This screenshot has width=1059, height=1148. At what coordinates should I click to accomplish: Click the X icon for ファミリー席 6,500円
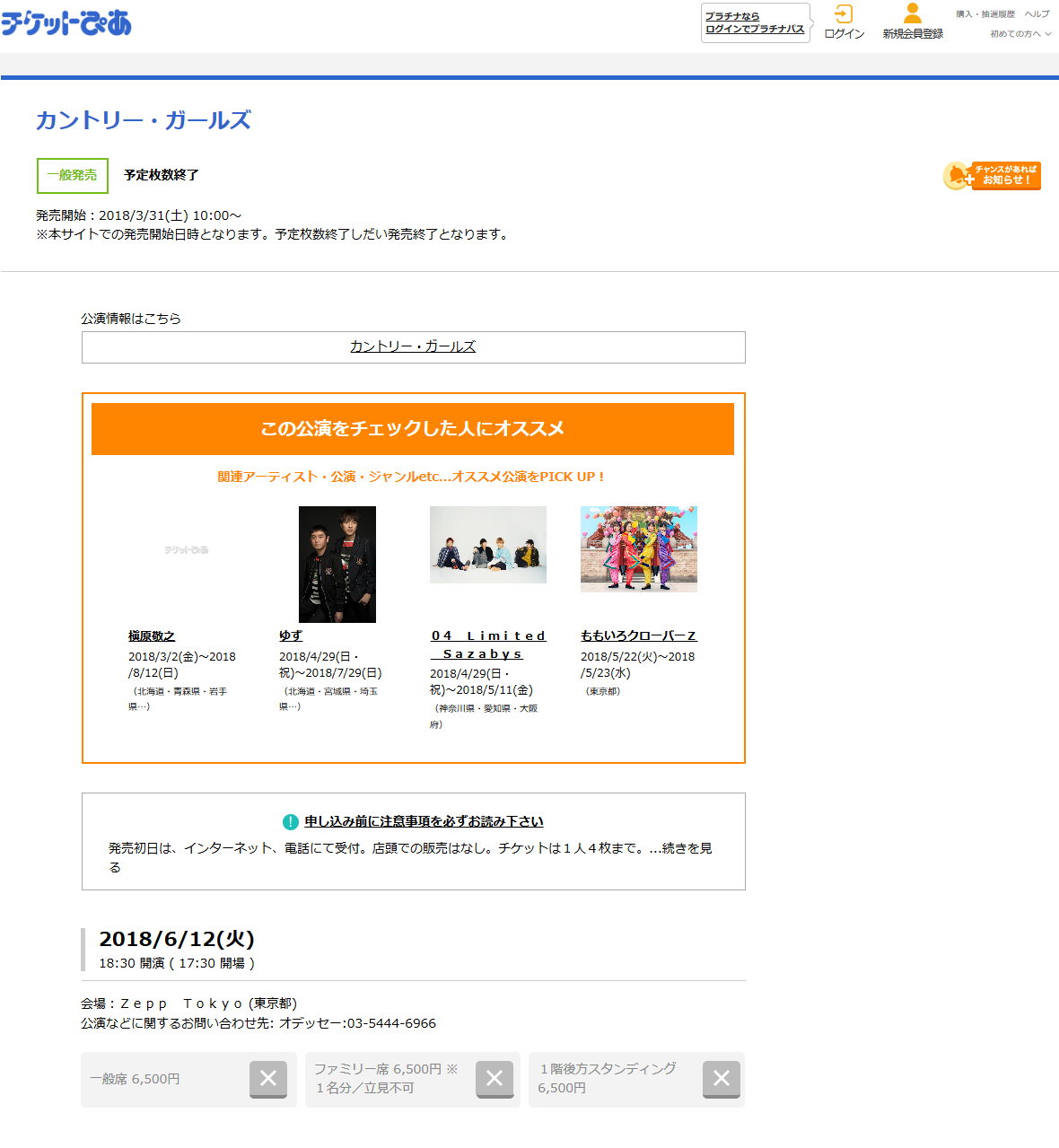click(494, 1079)
